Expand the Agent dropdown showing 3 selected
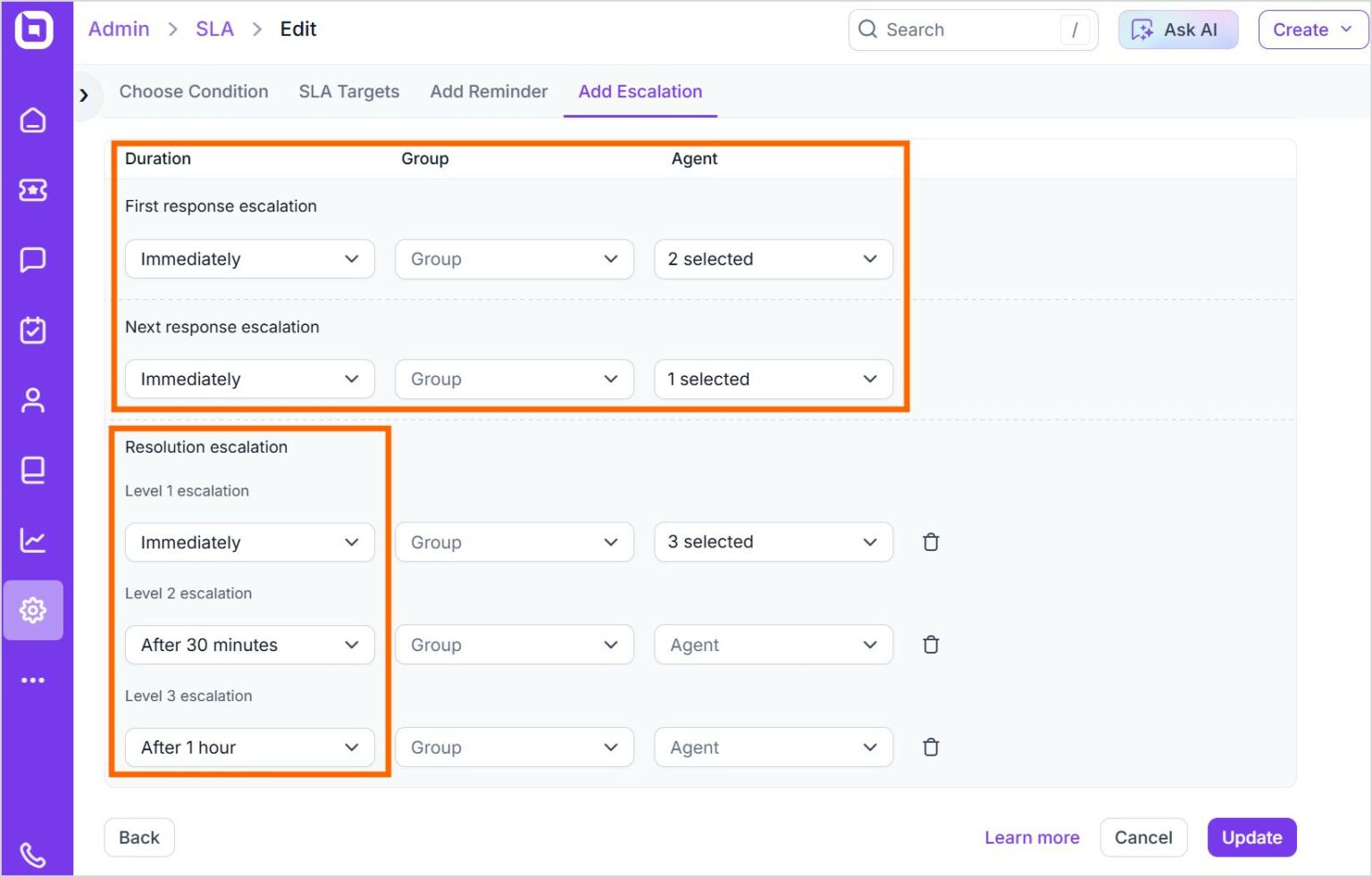 (772, 541)
